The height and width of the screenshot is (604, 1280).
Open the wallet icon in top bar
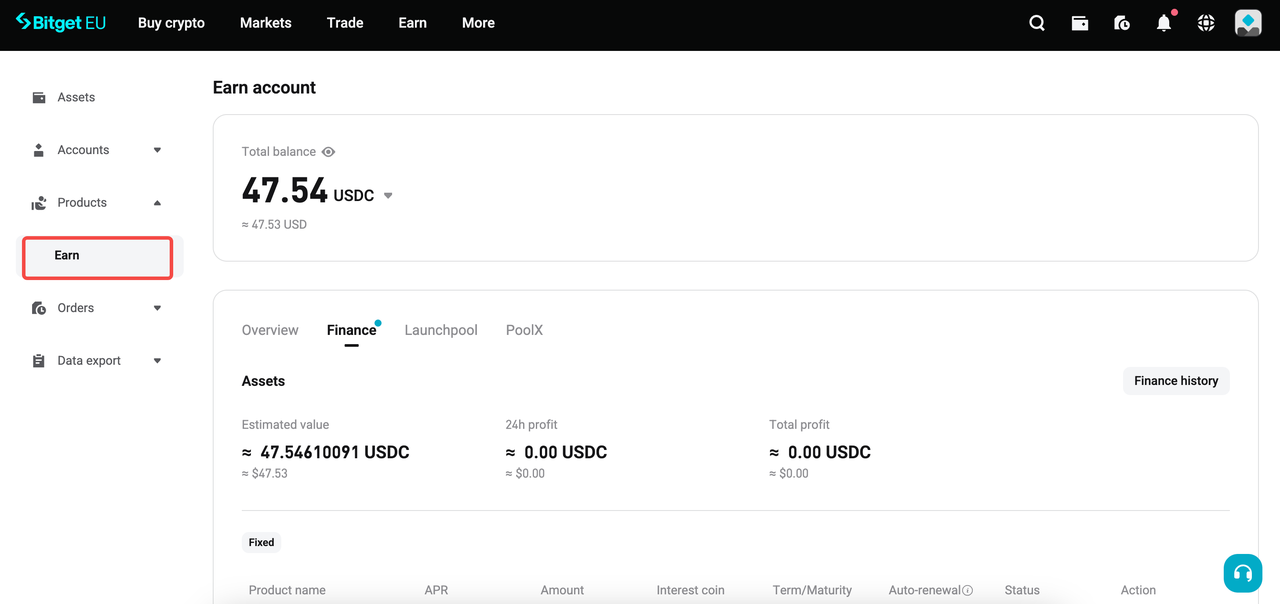tap(1080, 23)
